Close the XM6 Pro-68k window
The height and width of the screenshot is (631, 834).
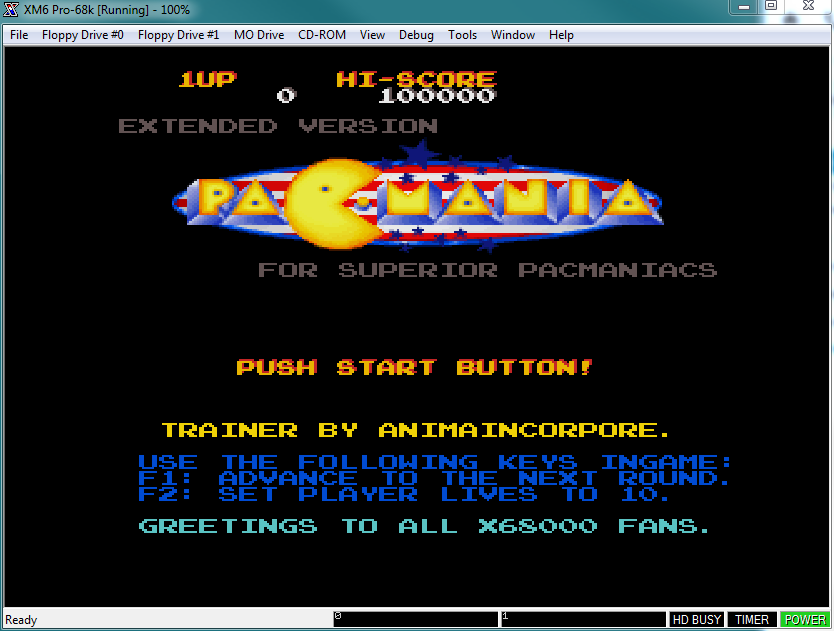(x=808, y=6)
